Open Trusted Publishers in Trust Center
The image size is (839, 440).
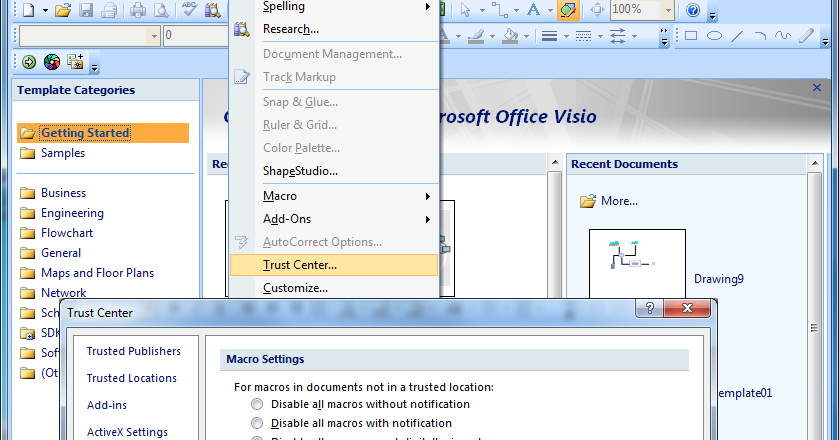[134, 351]
